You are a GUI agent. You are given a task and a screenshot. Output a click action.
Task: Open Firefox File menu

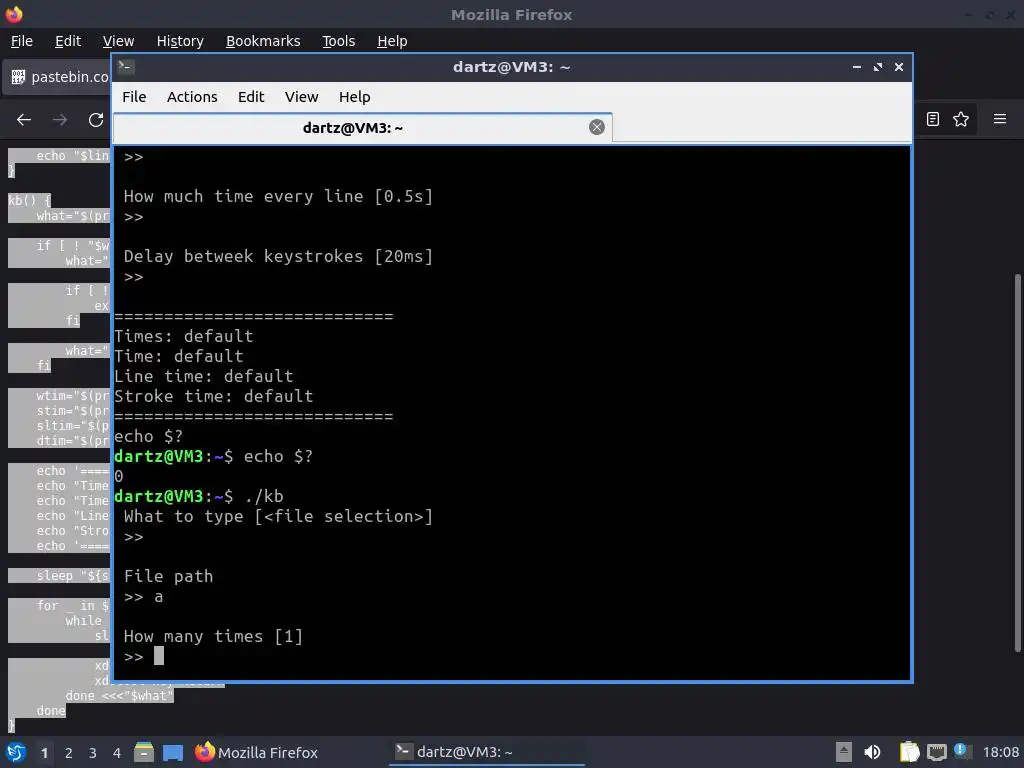(22, 41)
